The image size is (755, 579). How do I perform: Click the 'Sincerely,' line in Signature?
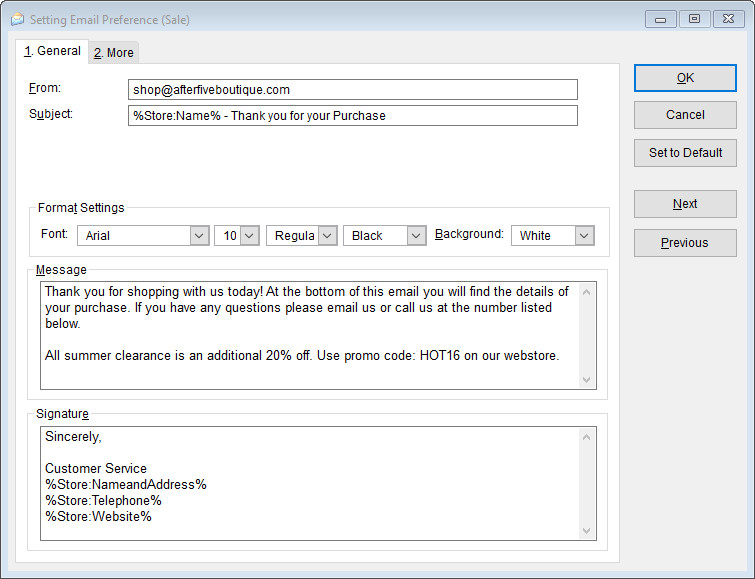coord(73,436)
